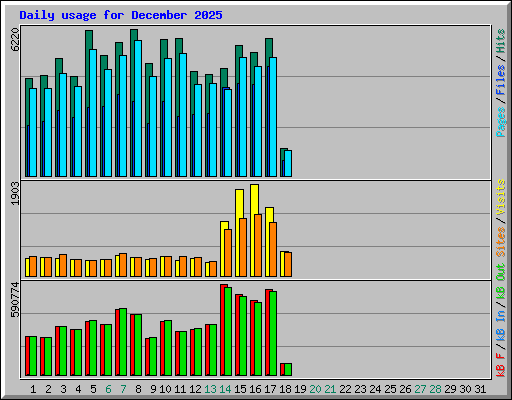Click the 1903 axis value
Viewport: 512px width, 400px height.
15,194
